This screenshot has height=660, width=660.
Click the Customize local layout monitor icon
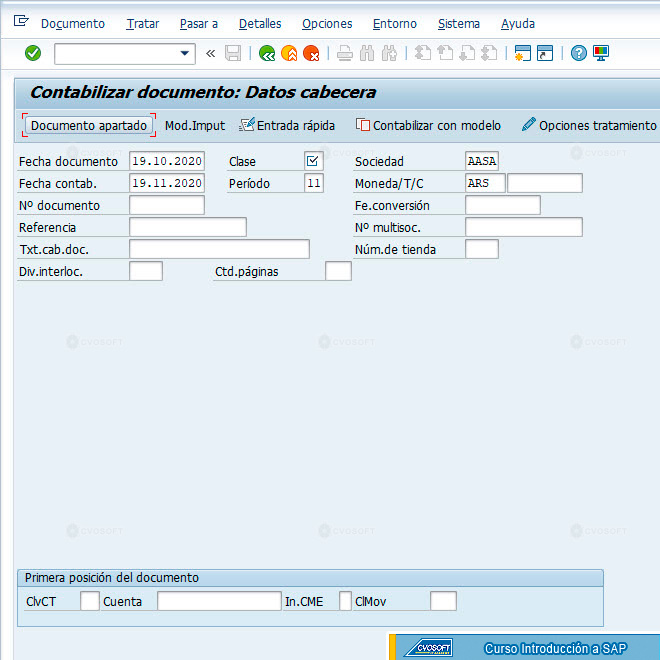point(601,53)
